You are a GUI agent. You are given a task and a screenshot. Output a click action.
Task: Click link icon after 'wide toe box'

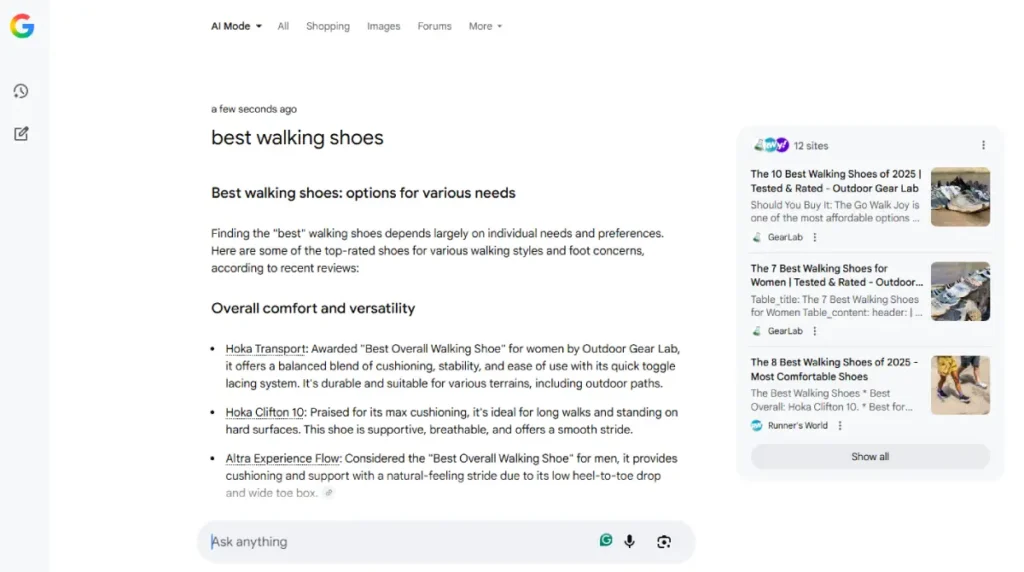(x=328, y=493)
